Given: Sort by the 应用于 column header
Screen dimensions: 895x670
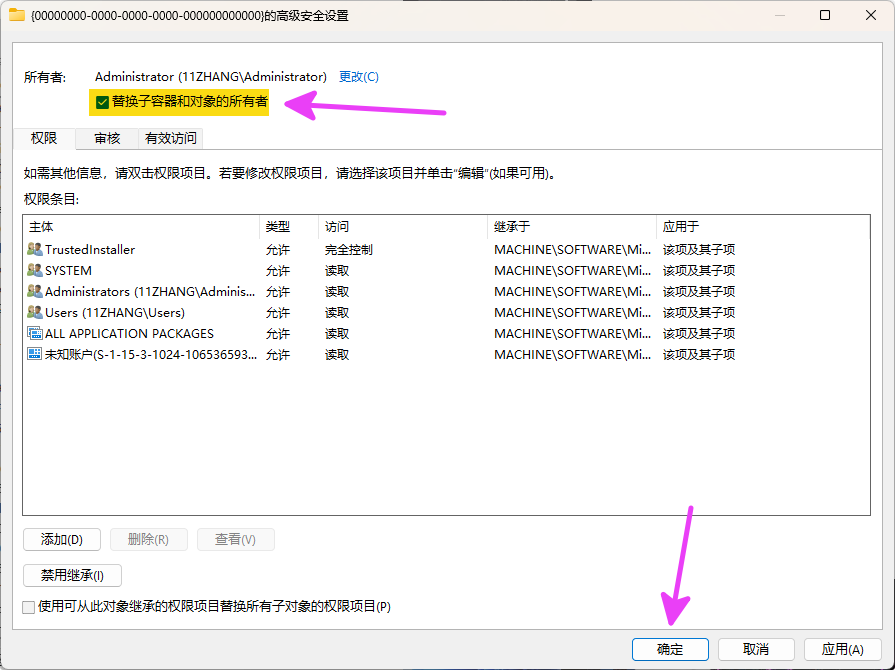Looking at the screenshot, I should [x=763, y=227].
